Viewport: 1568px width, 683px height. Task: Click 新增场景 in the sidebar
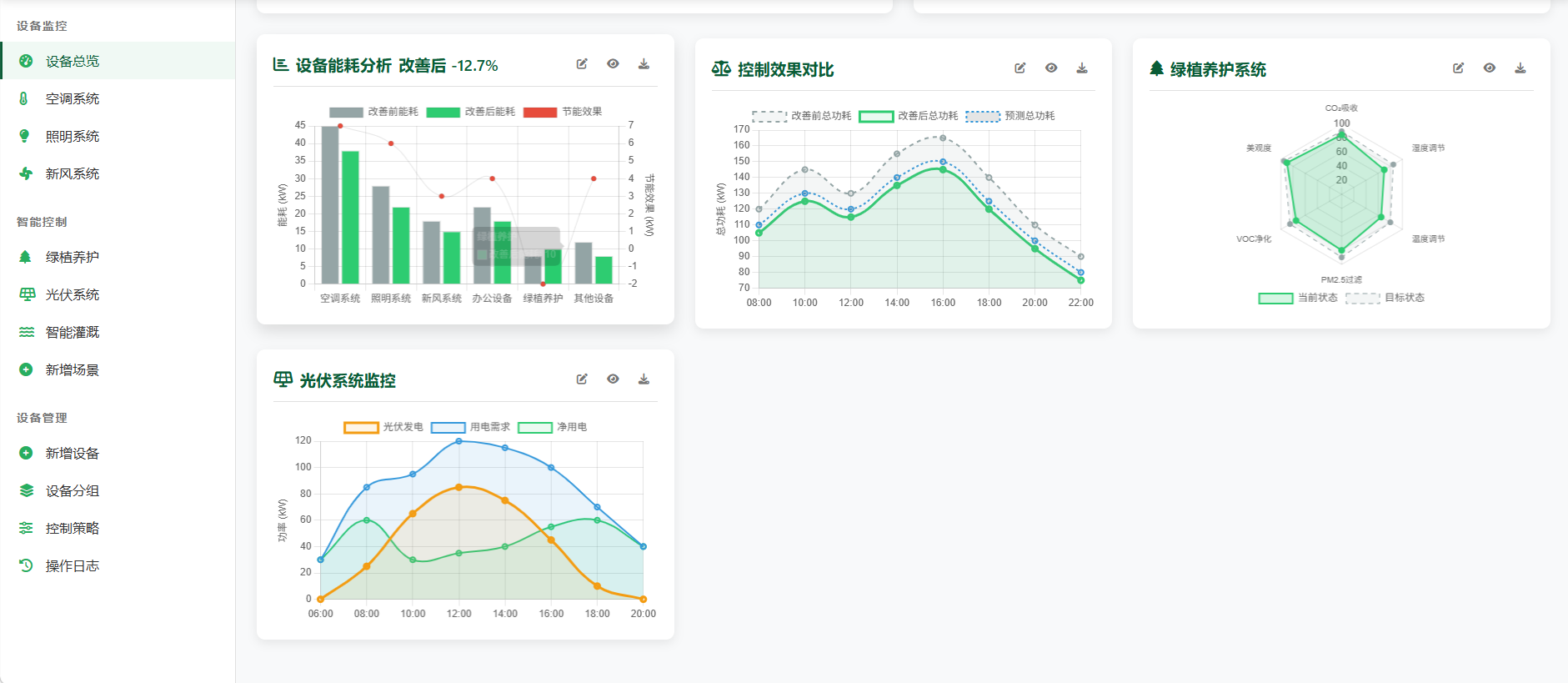pos(73,369)
